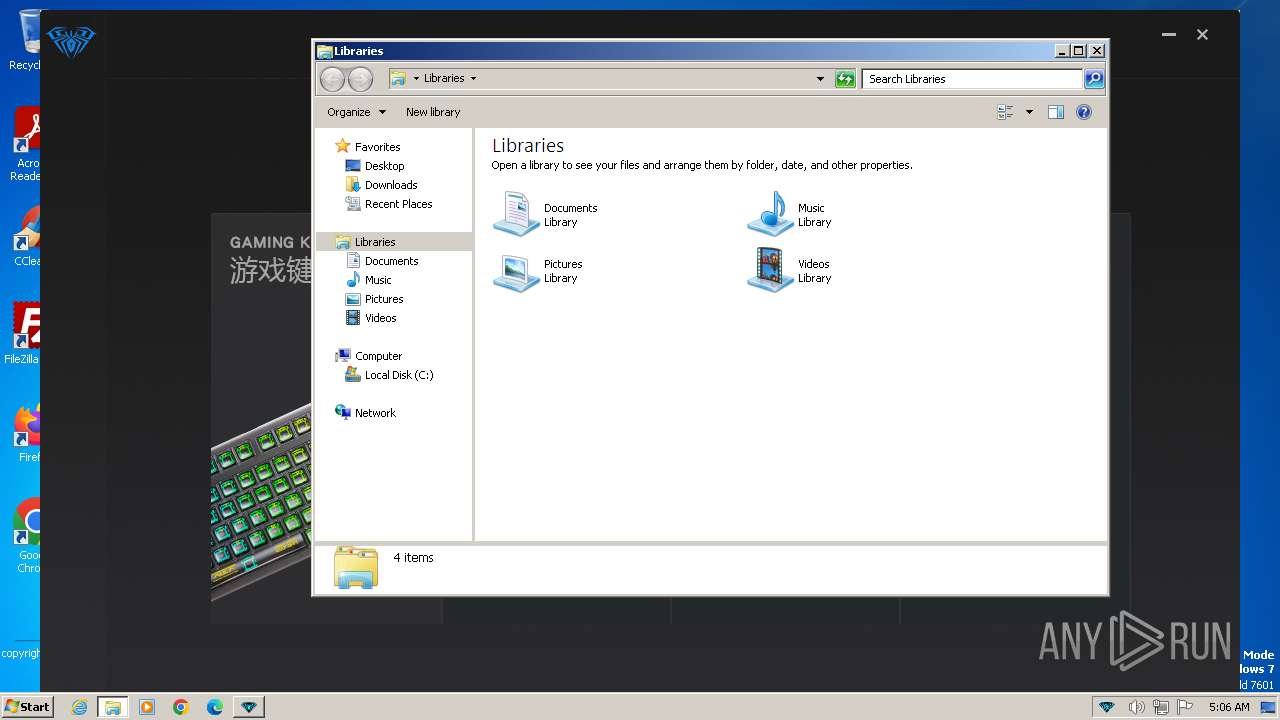
Task: Toggle the preview pane icon
Action: click(1055, 112)
